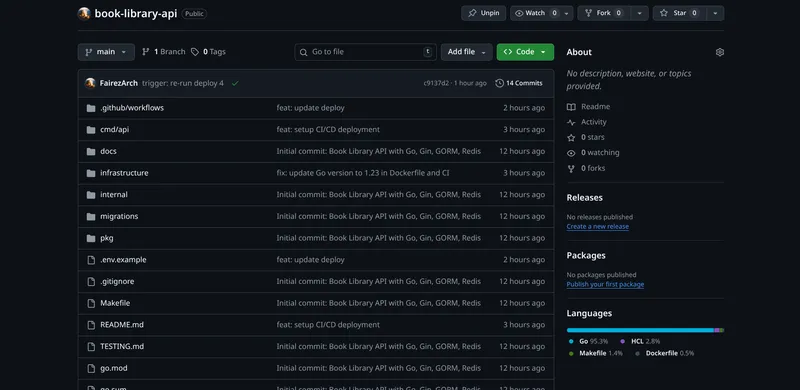This screenshot has height=390, width=800.
Task: Fork the repository with Fork button
Action: [604, 13]
